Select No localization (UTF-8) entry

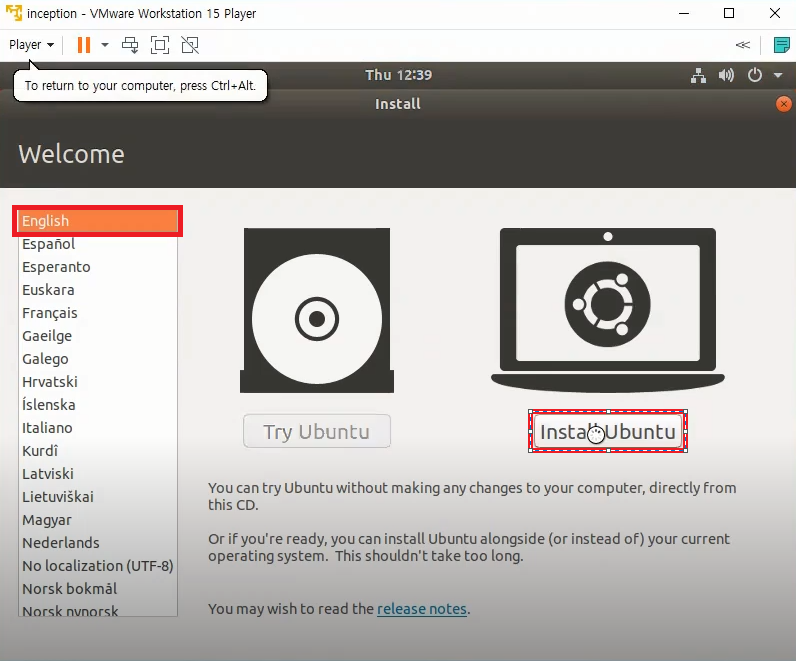pos(97,566)
